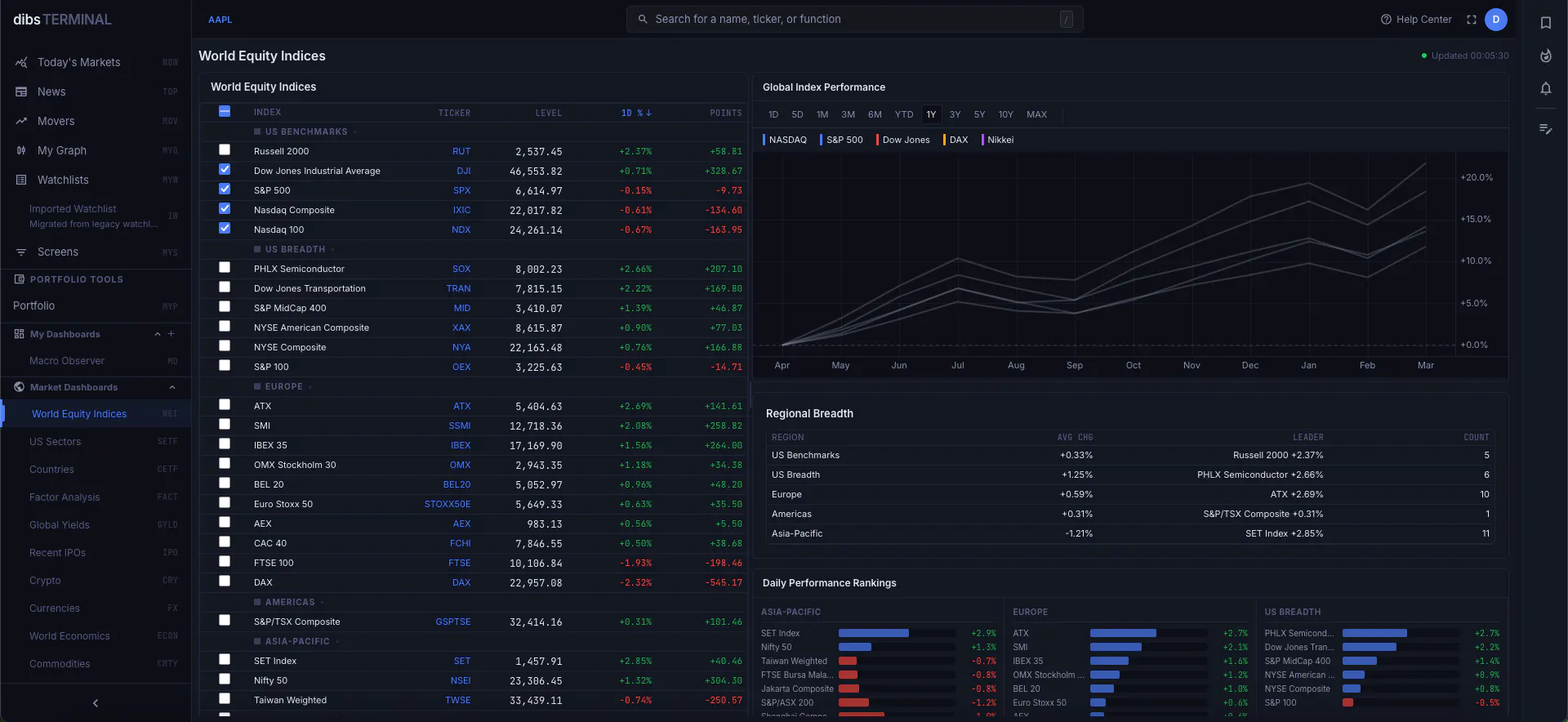Click the Movers trend icon
The width and height of the screenshot is (1568, 722).
21,121
